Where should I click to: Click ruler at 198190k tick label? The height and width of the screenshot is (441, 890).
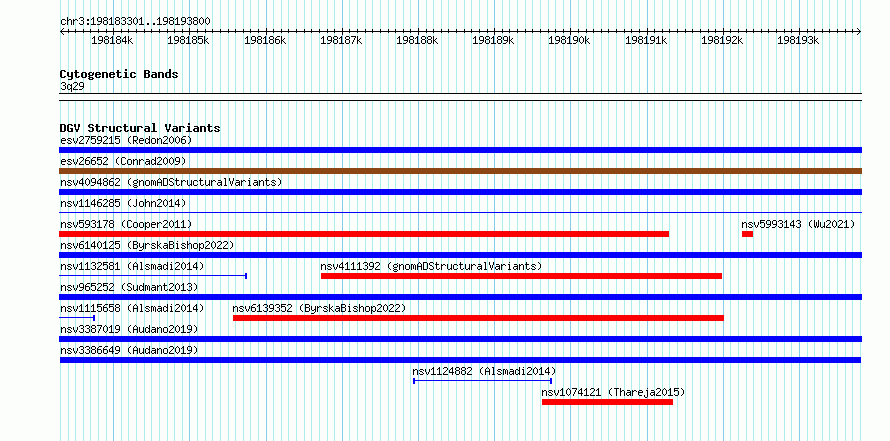tap(569, 40)
